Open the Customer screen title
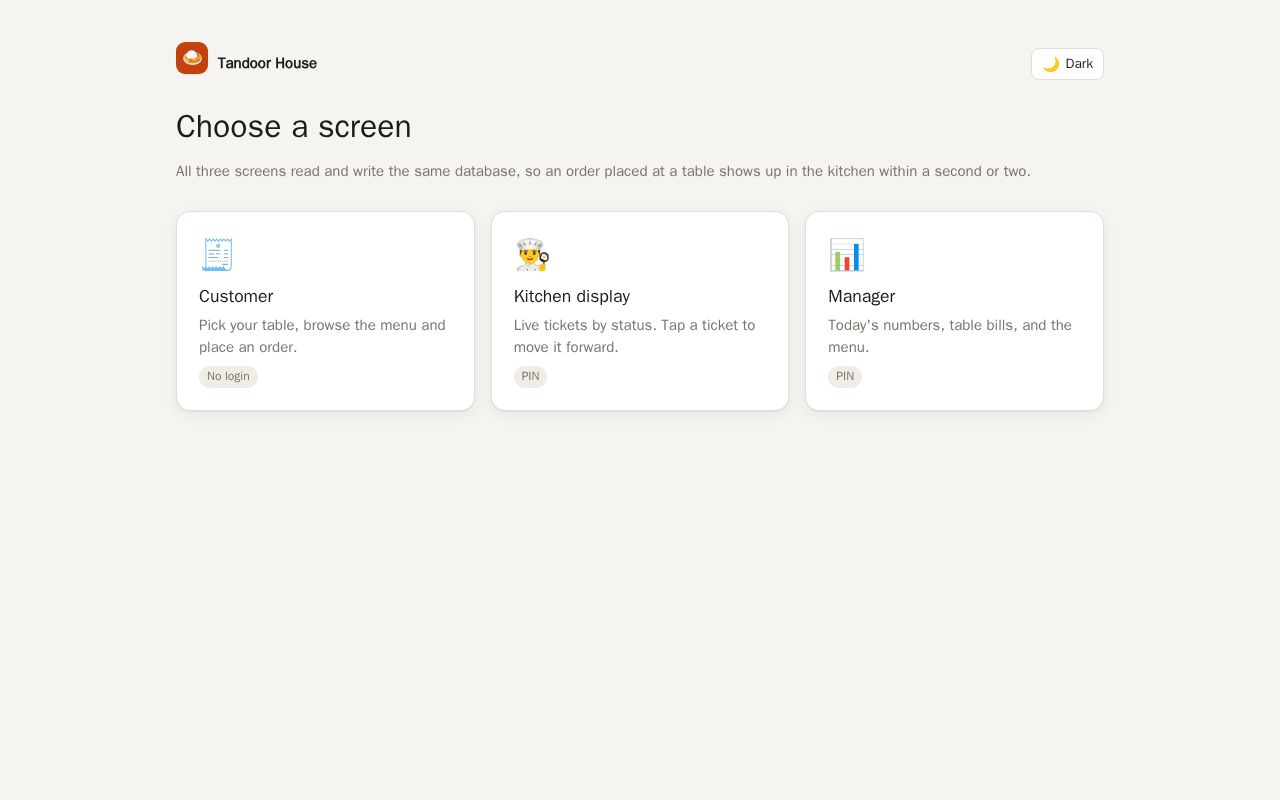This screenshot has height=800, width=1280. (236, 296)
